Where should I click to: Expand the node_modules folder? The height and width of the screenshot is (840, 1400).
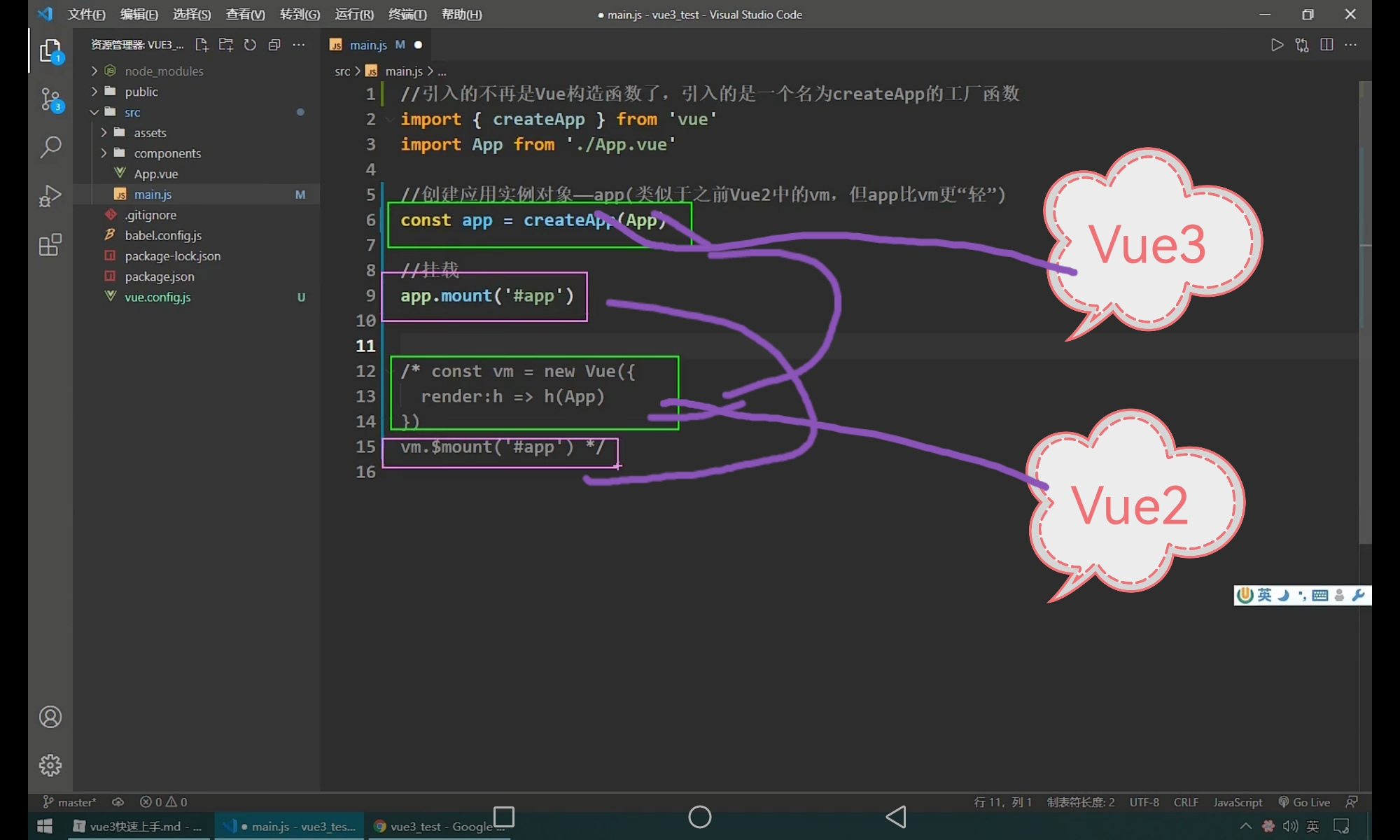click(x=164, y=71)
